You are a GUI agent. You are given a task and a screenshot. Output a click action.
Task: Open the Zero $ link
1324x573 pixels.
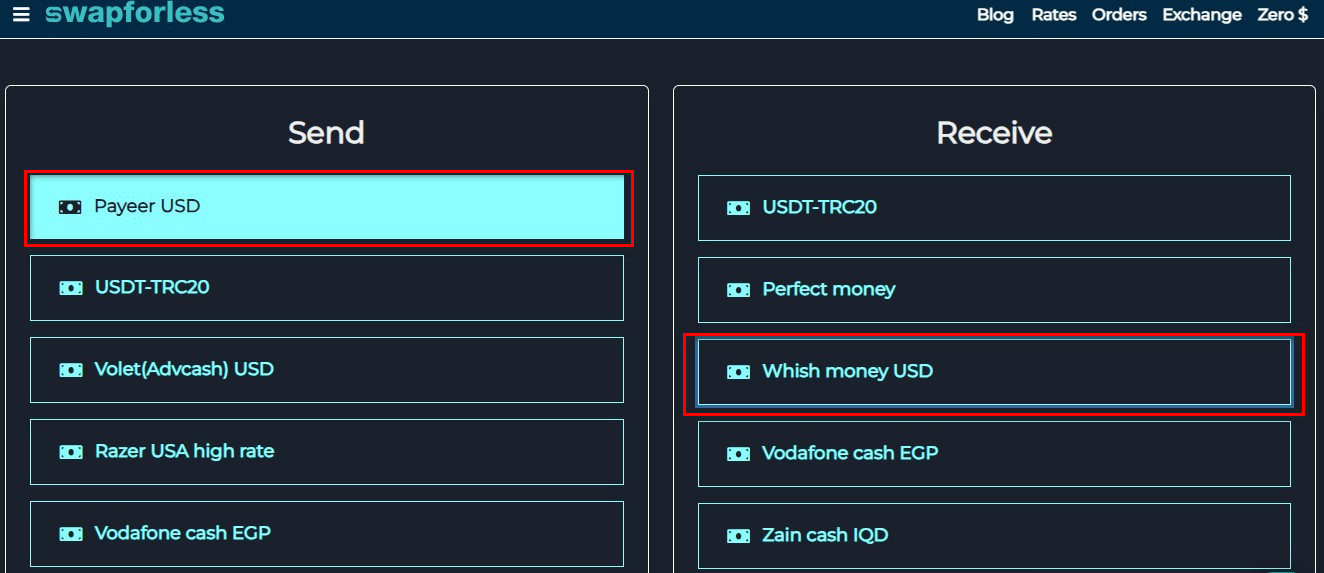click(x=1283, y=15)
